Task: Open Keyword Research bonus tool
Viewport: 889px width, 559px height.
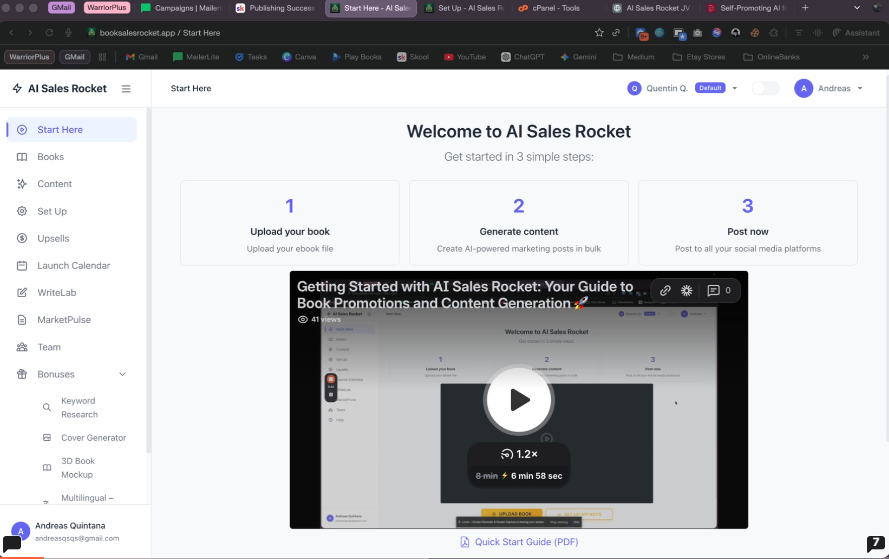Action: 79,408
